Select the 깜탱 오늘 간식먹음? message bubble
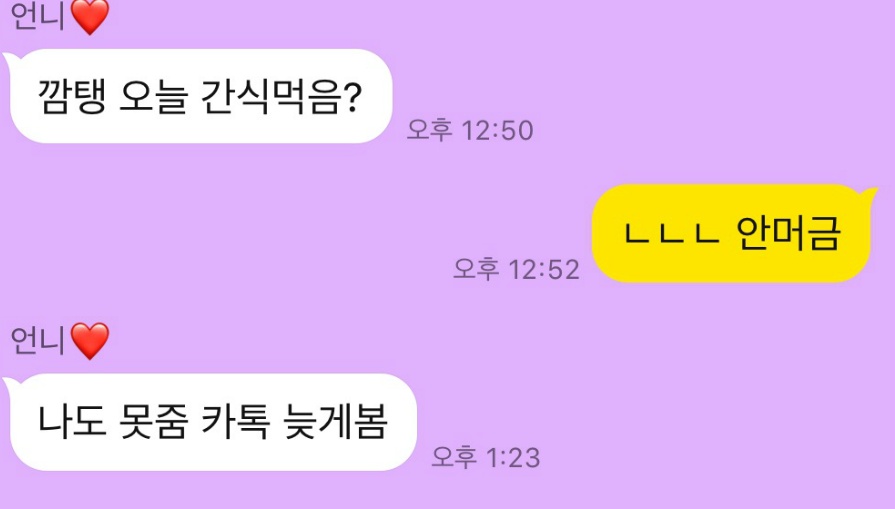Viewport: 895px width, 509px height. [x=199, y=96]
